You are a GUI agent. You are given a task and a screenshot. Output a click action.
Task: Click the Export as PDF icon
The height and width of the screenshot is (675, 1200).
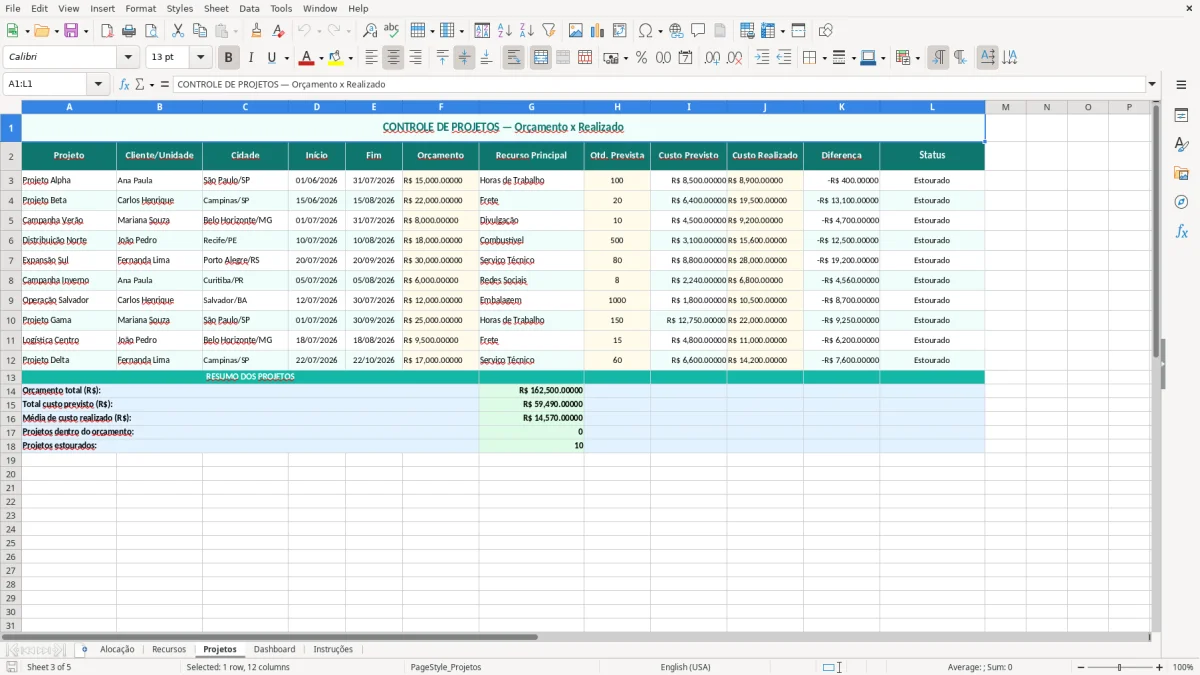[107, 31]
